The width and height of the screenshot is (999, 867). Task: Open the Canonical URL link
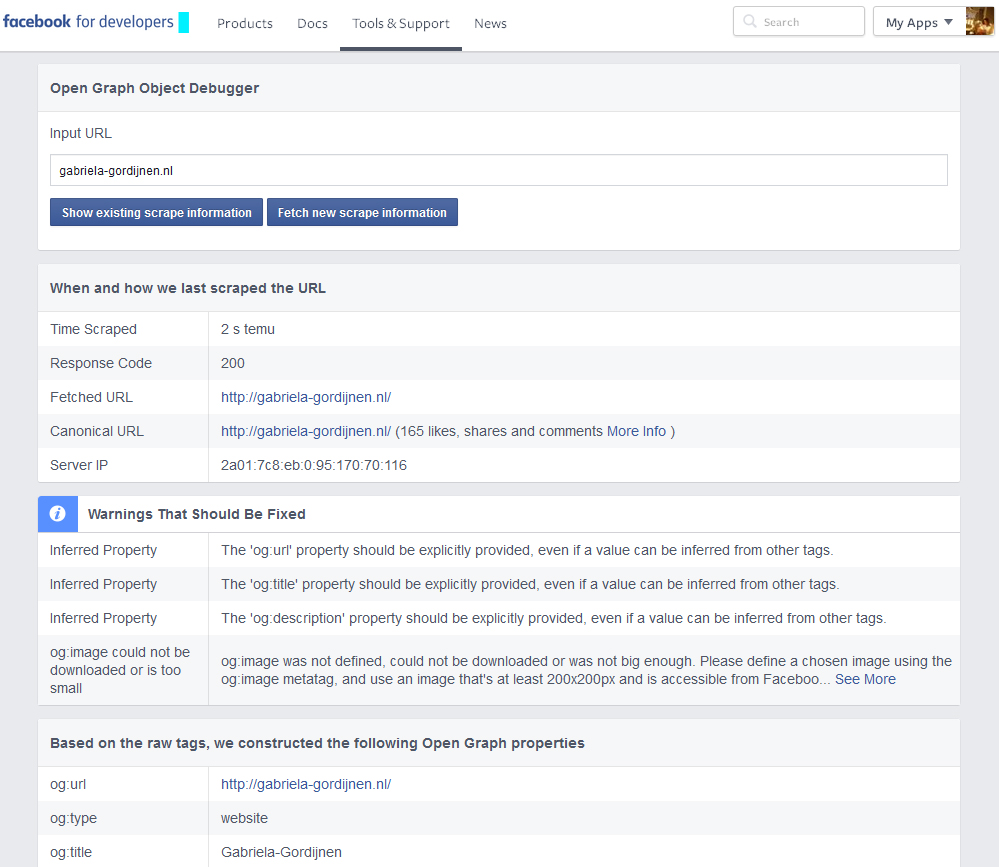click(306, 431)
